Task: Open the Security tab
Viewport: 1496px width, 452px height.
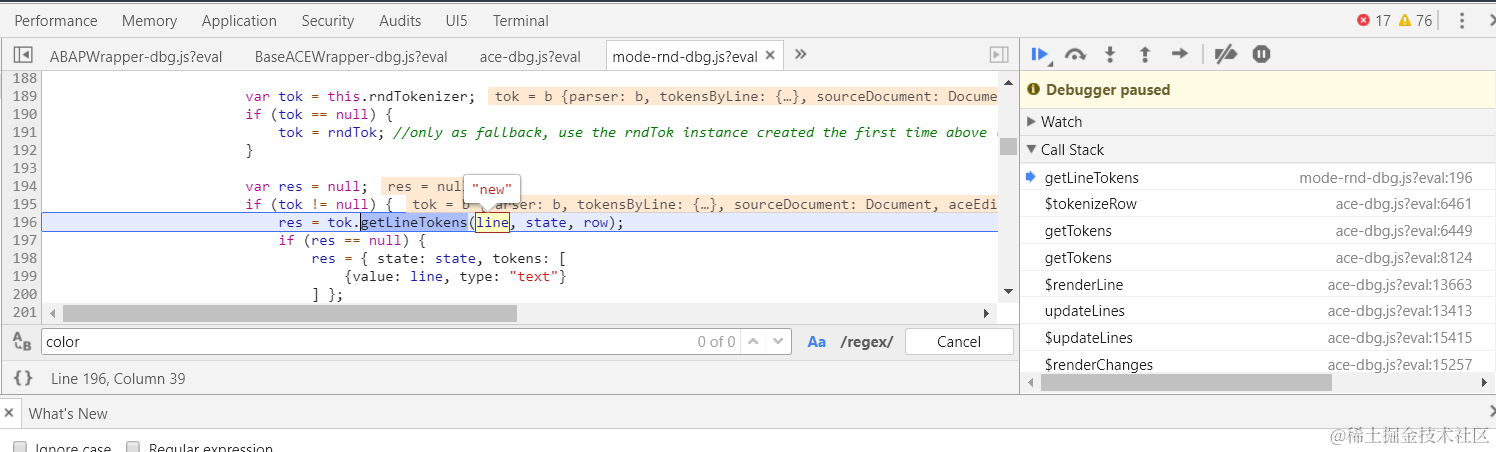Action: pyautogui.click(x=328, y=20)
